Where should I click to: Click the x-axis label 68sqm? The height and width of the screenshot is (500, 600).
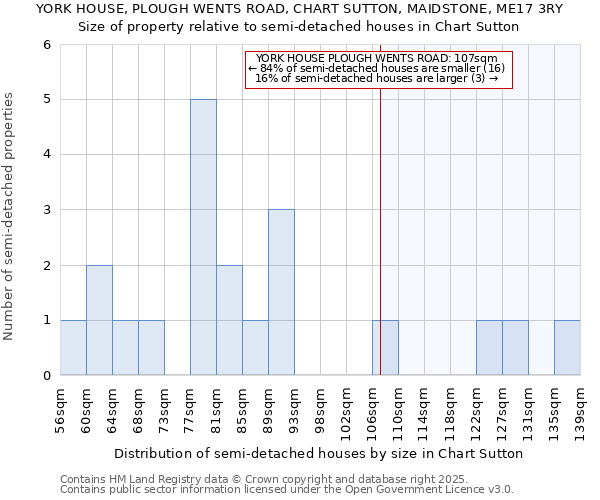point(138,411)
